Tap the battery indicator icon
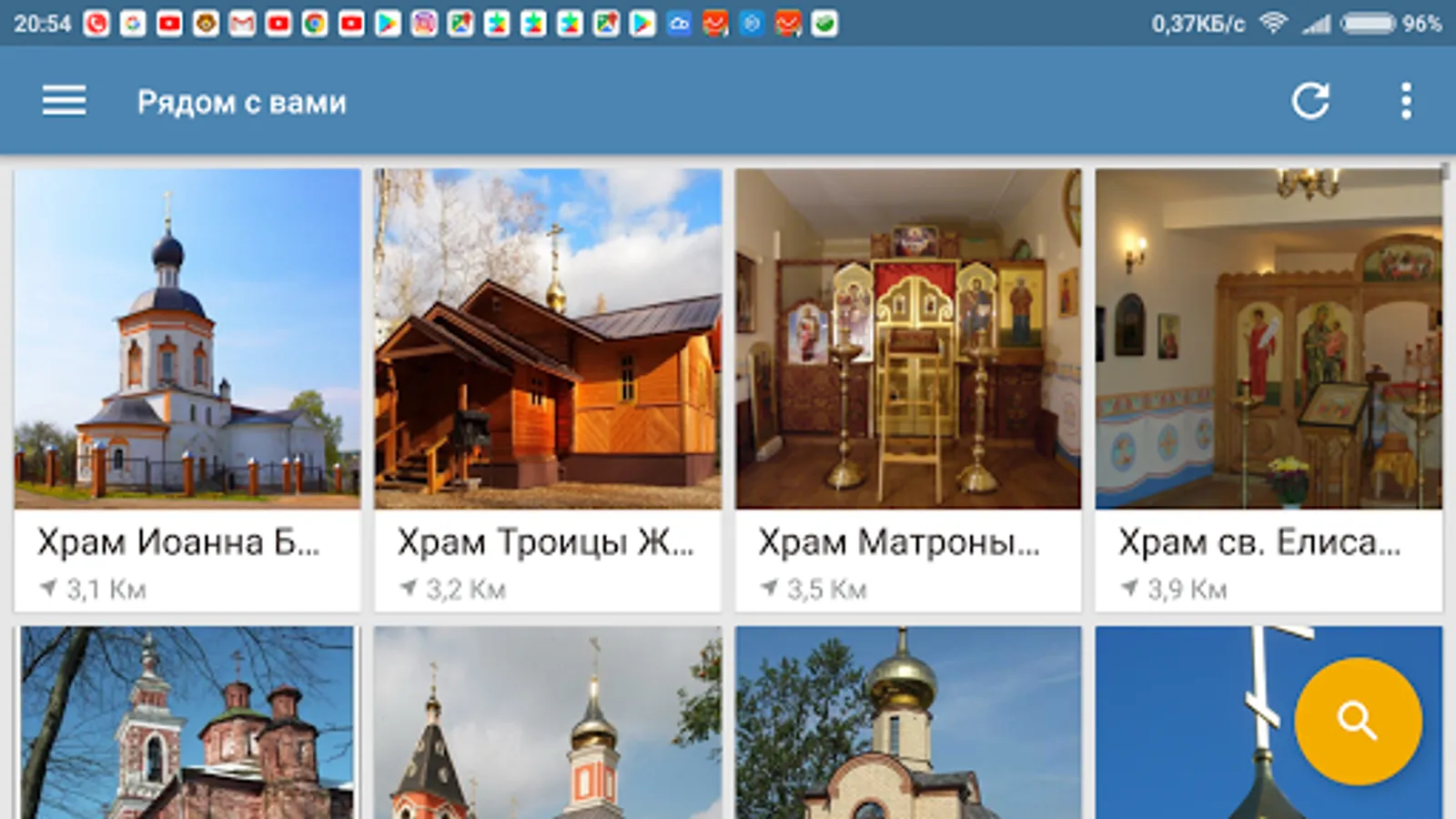 coord(1368,23)
